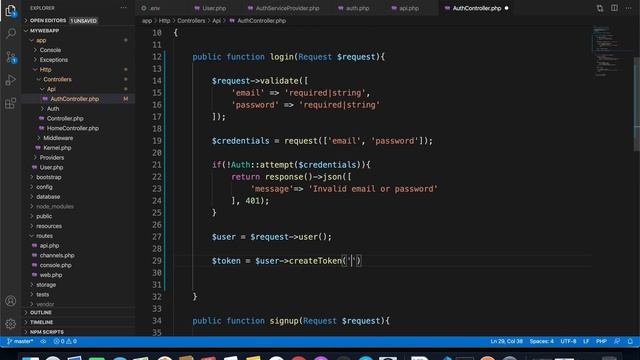
Task: Open User.php in file tree
Action: pyautogui.click(x=51, y=168)
